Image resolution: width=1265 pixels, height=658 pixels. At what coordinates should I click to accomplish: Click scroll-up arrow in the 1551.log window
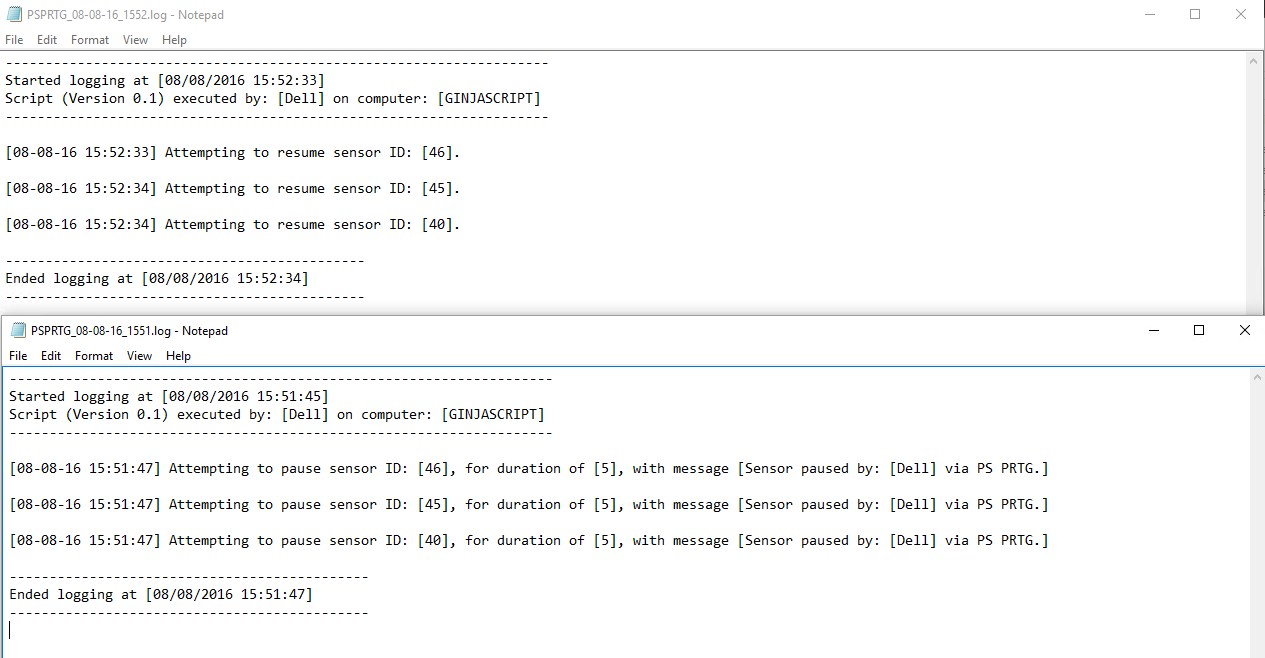pyautogui.click(x=1257, y=377)
